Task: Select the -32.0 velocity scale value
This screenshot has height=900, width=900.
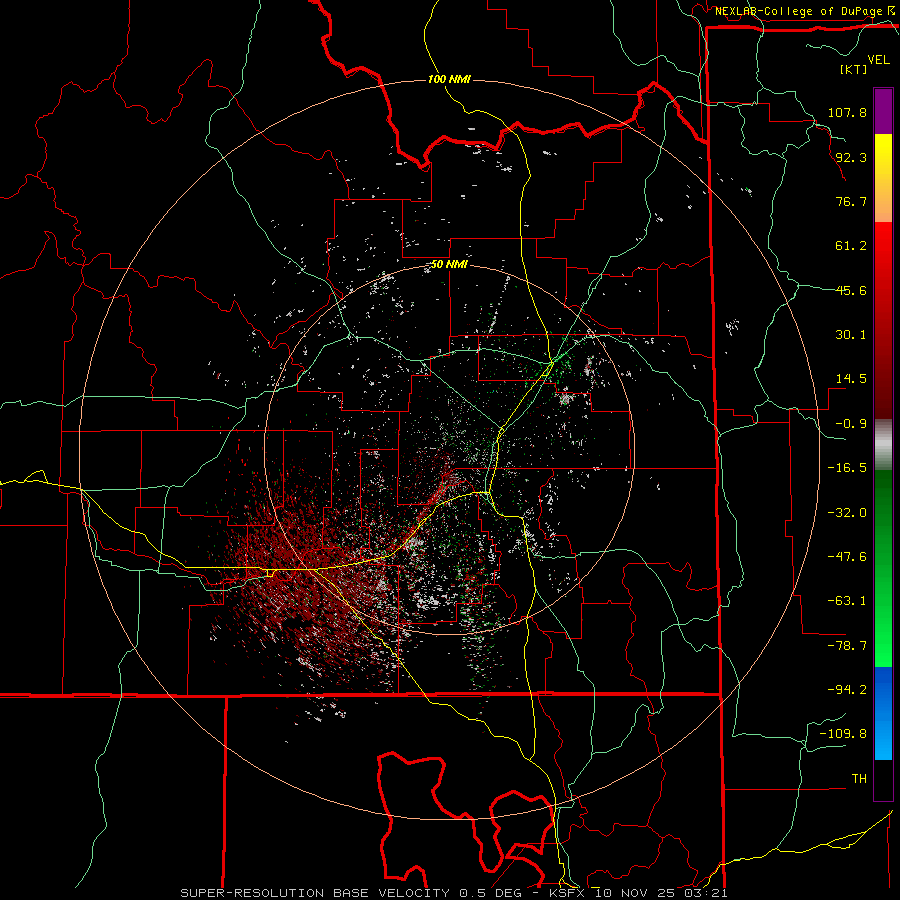Action: click(847, 513)
